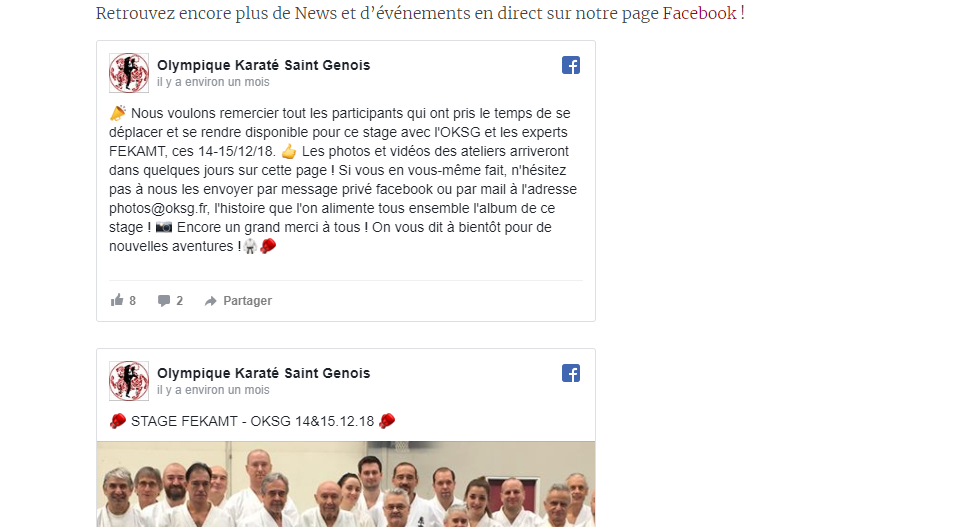
Task: Click the club logo avatar on second post
Action: pyautogui.click(x=129, y=381)
